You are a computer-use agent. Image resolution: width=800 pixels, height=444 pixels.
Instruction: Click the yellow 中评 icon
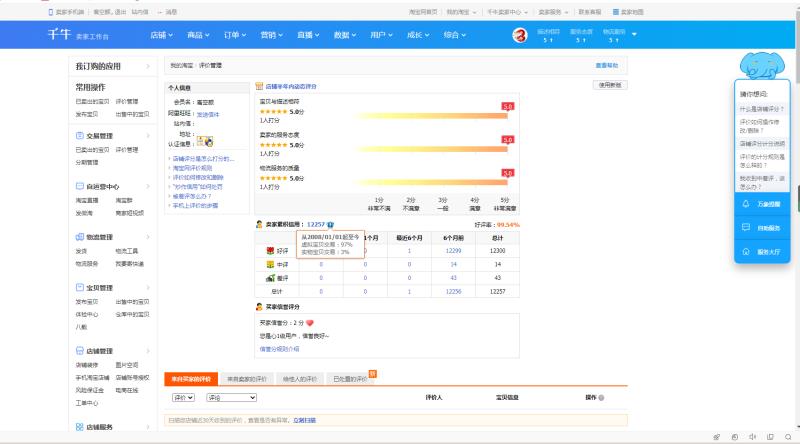click(x=270, y=264)
